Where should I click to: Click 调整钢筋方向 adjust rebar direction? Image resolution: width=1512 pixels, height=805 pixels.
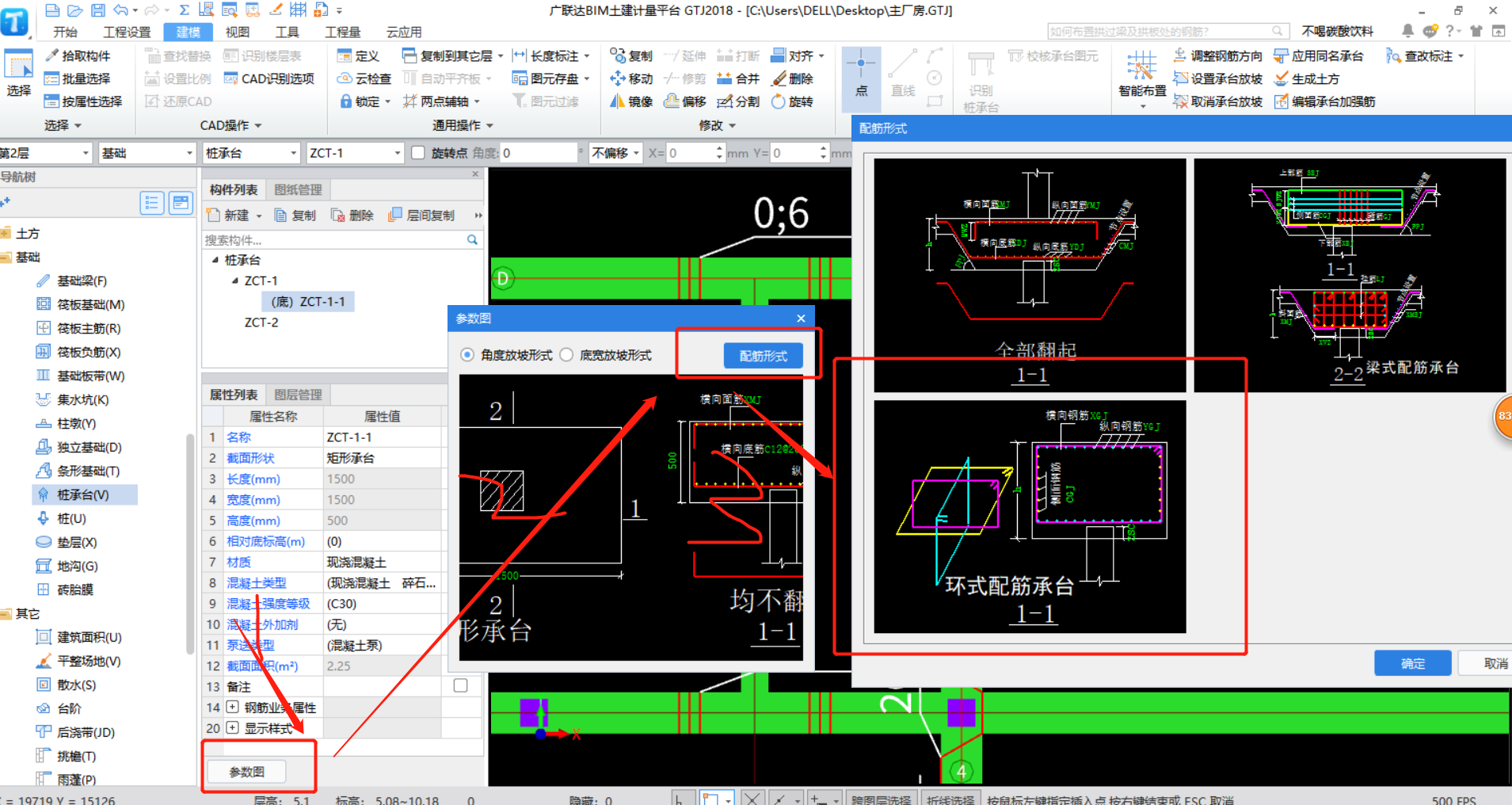[x=1218, y=55]
